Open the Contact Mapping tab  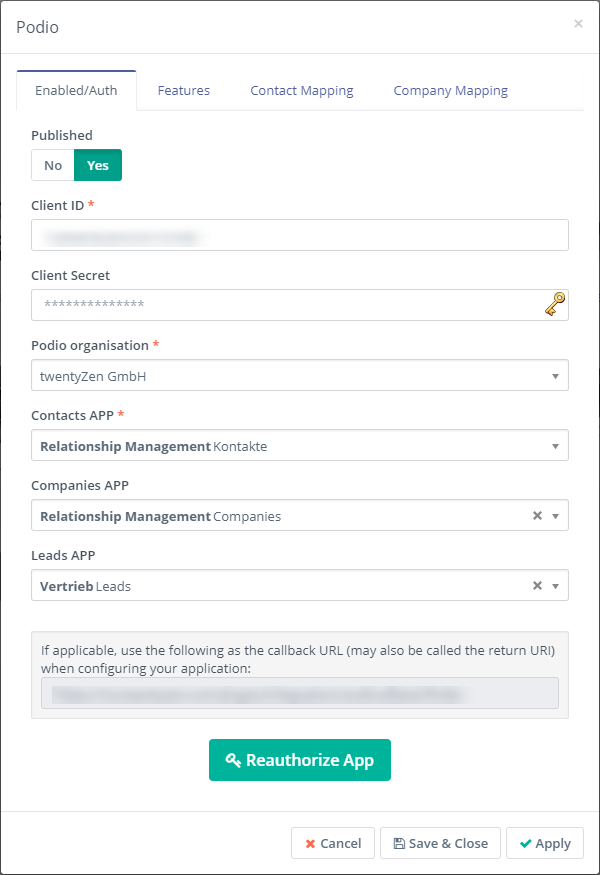tap(302, 90)
